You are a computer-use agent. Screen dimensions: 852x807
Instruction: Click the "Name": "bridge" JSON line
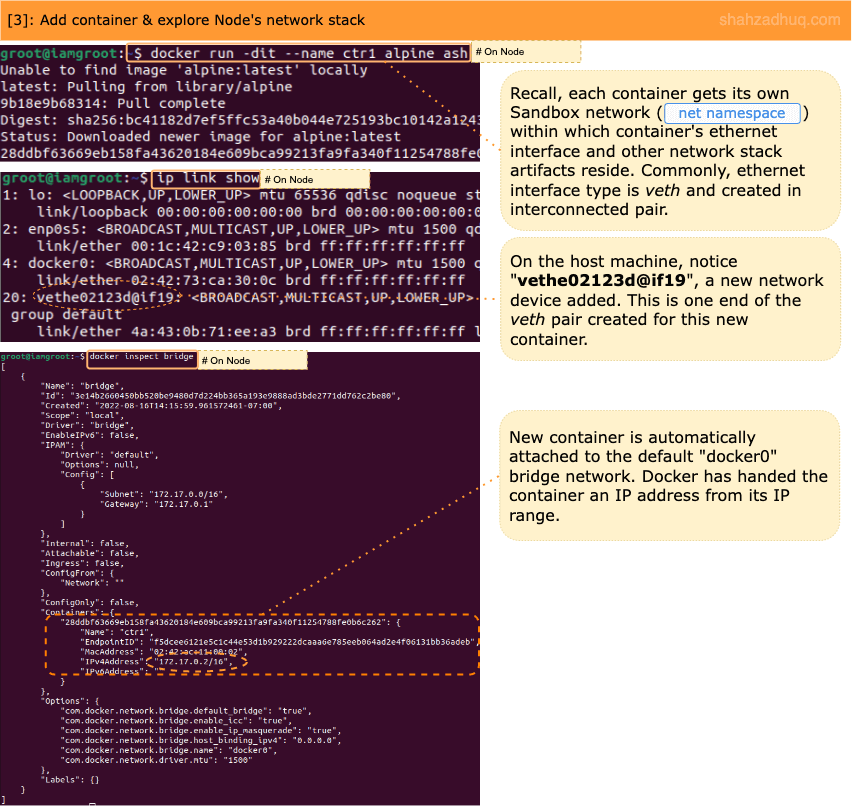click(83, 386)
